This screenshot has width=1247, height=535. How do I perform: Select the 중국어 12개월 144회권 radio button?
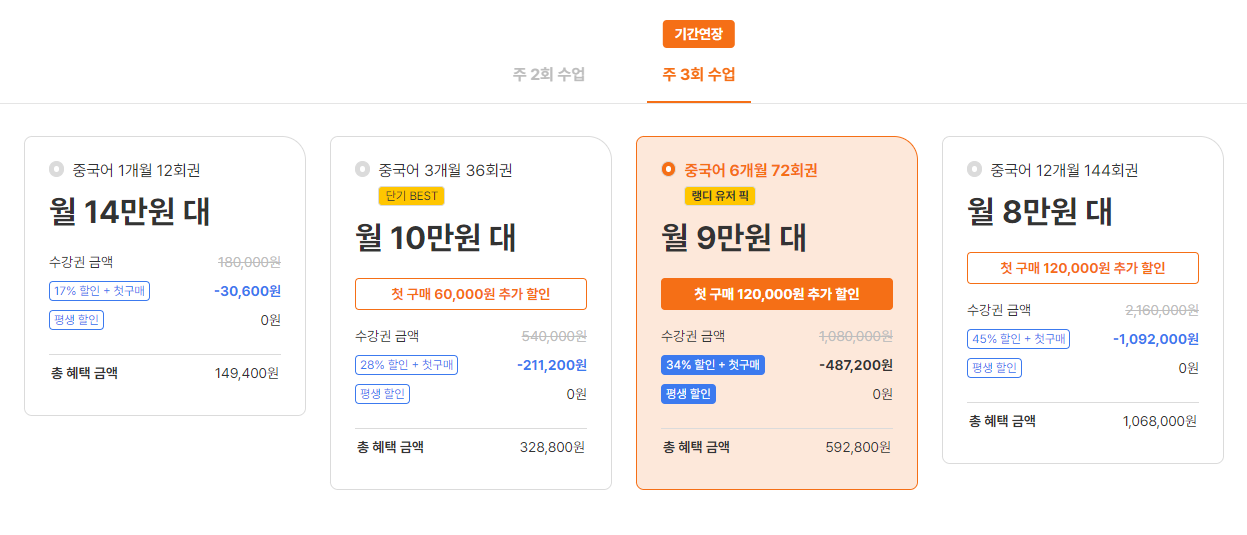point(974,170)
